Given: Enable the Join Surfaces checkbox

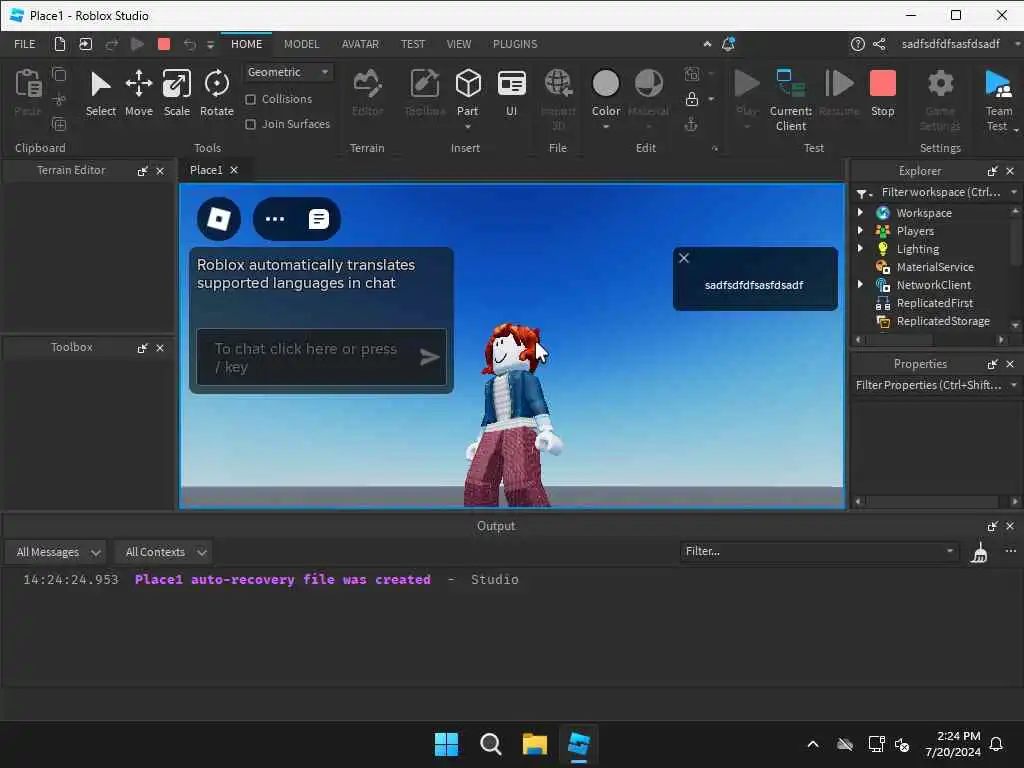Looking at the screenshot, I should click(250, 124).
